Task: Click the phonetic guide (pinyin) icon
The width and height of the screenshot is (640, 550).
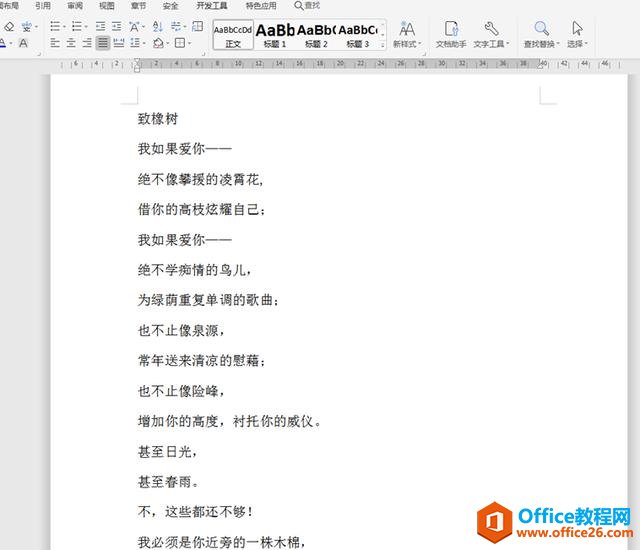Action: tap(27, 27)
